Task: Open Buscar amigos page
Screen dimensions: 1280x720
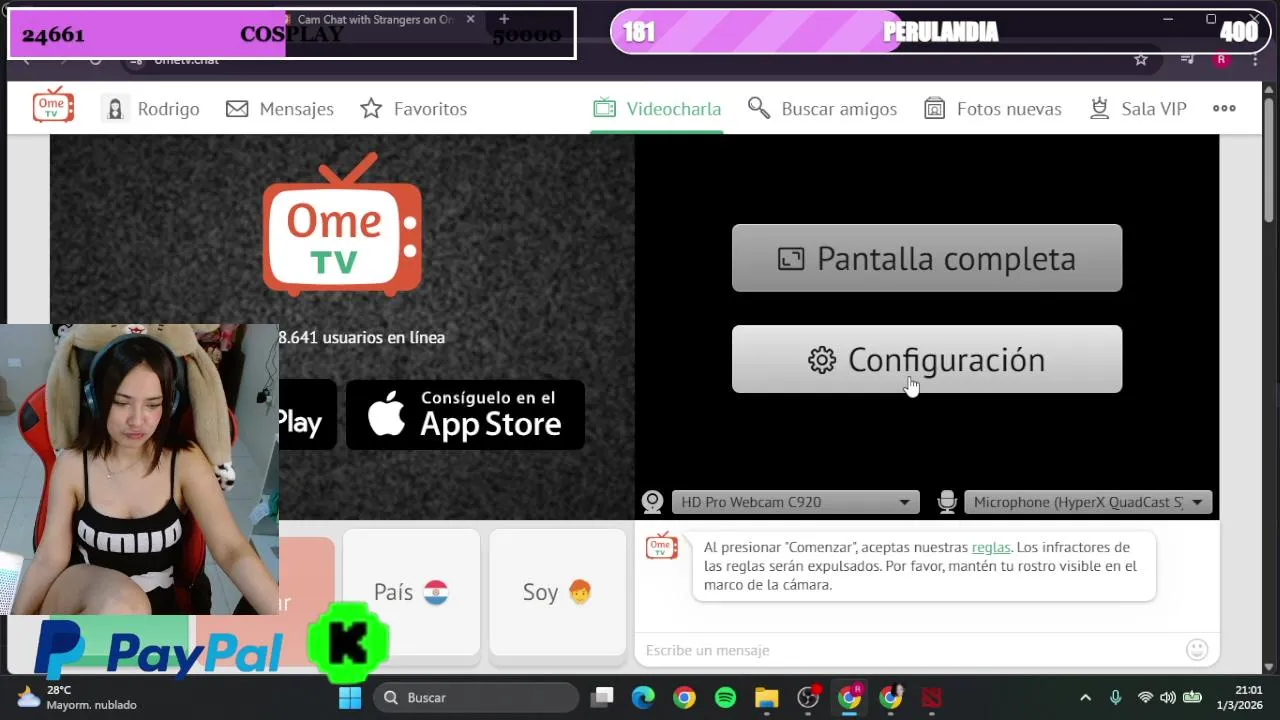Action: coord(822,109)
